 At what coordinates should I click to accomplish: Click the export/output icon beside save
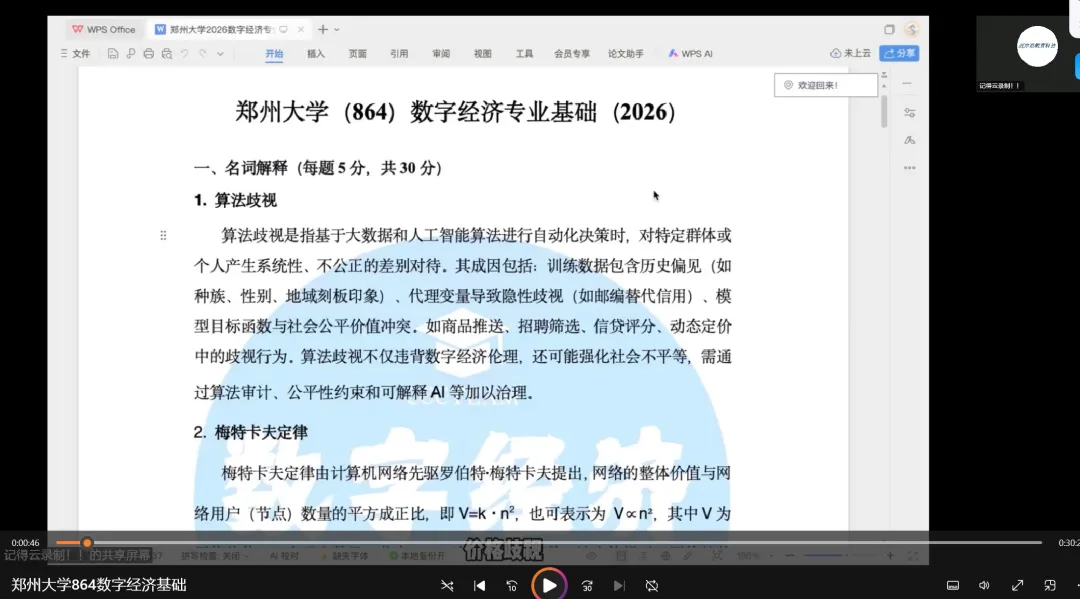pyautogui.click(x=130, y=54)
